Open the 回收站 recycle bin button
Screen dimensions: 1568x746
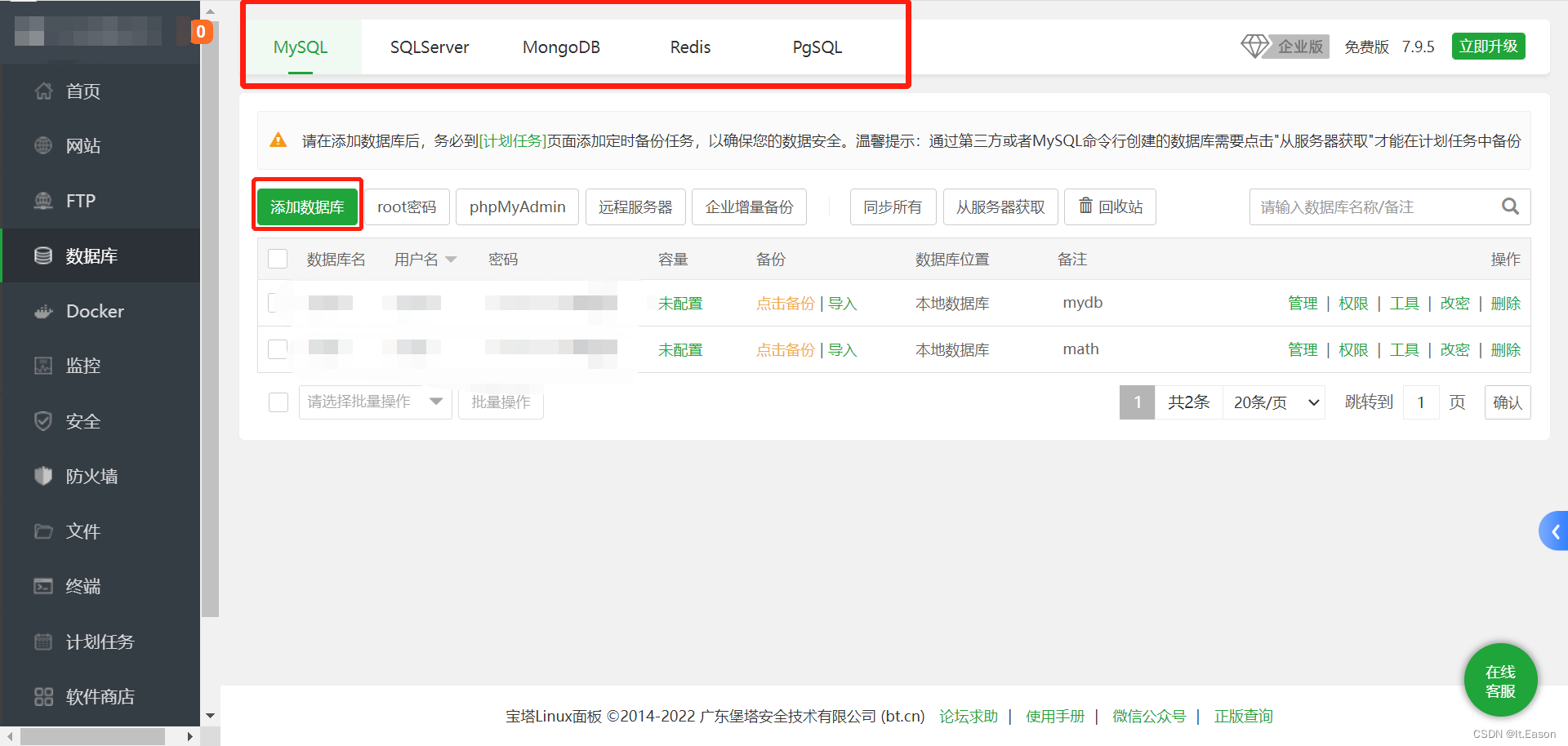tap(1110, 207)
